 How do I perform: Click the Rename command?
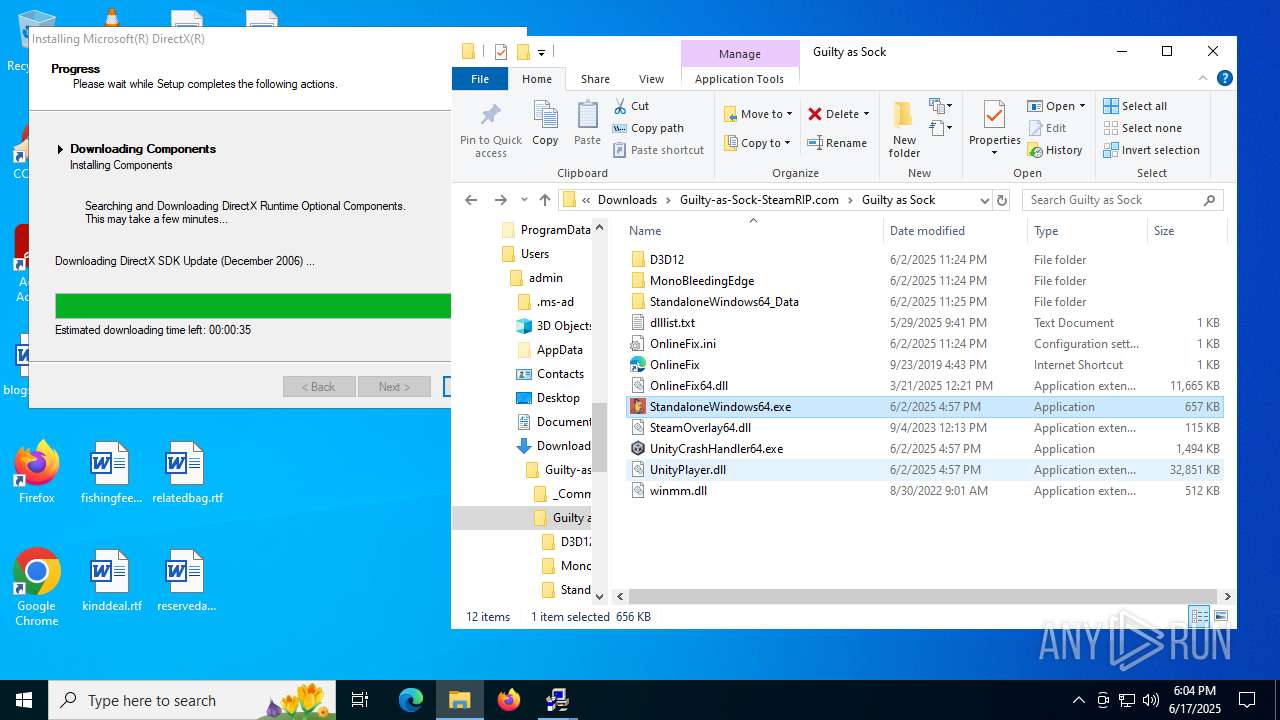[x=837, y=143]
